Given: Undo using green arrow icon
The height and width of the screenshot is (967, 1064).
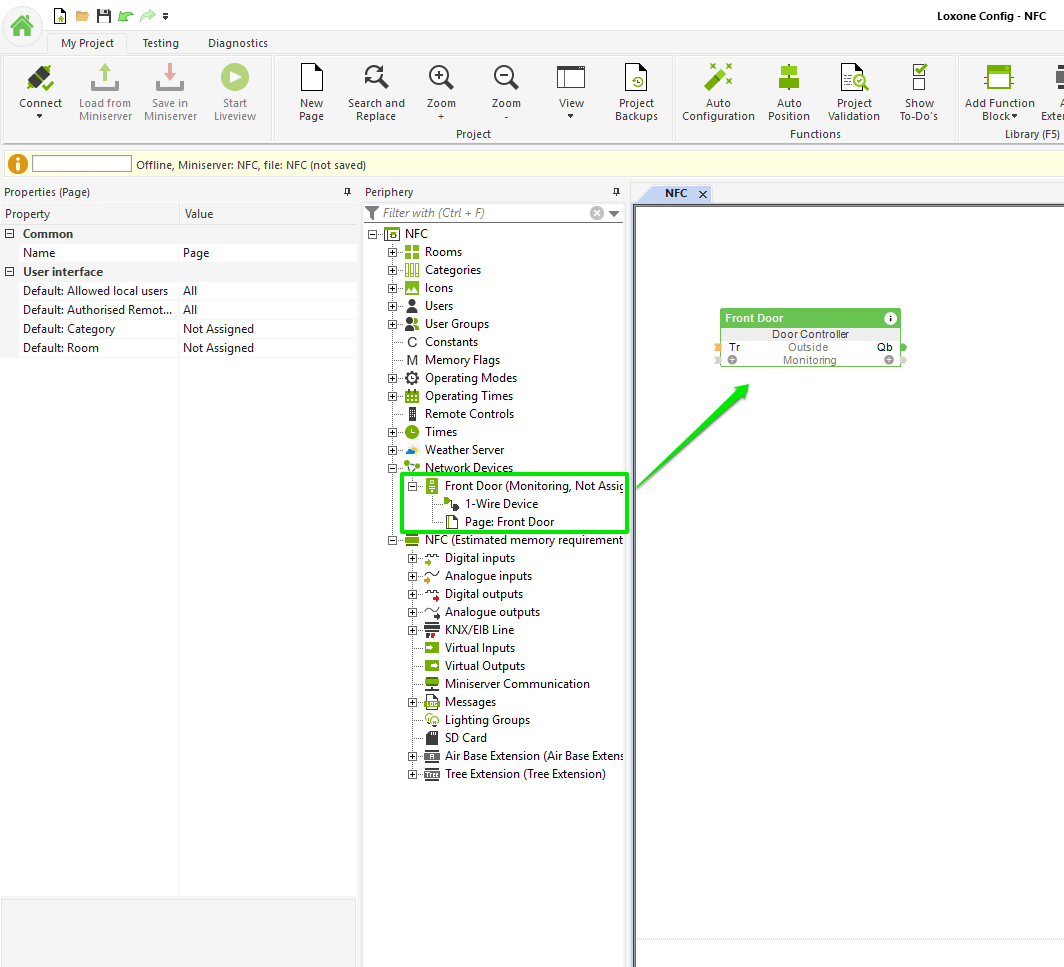Looking at the screenshot, I should pos(126,16).
